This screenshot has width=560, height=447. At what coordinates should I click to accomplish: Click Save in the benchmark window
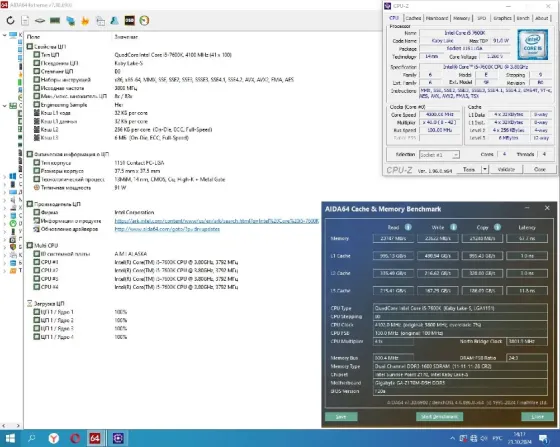[x=341, y=417]
